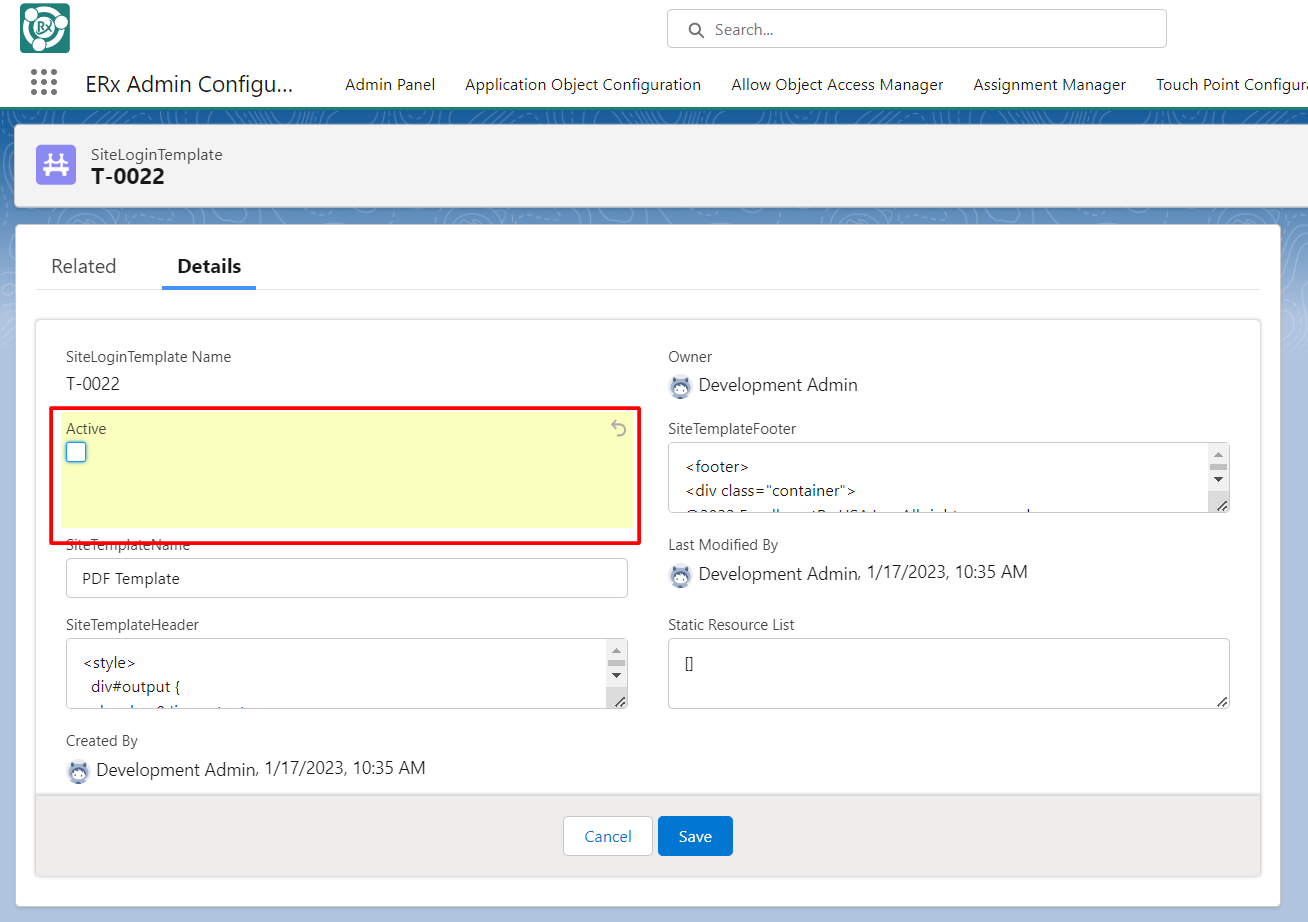1308x922 pixels.
Task: Toggle the Active checkbox
Action: click(x=77, y=452)
